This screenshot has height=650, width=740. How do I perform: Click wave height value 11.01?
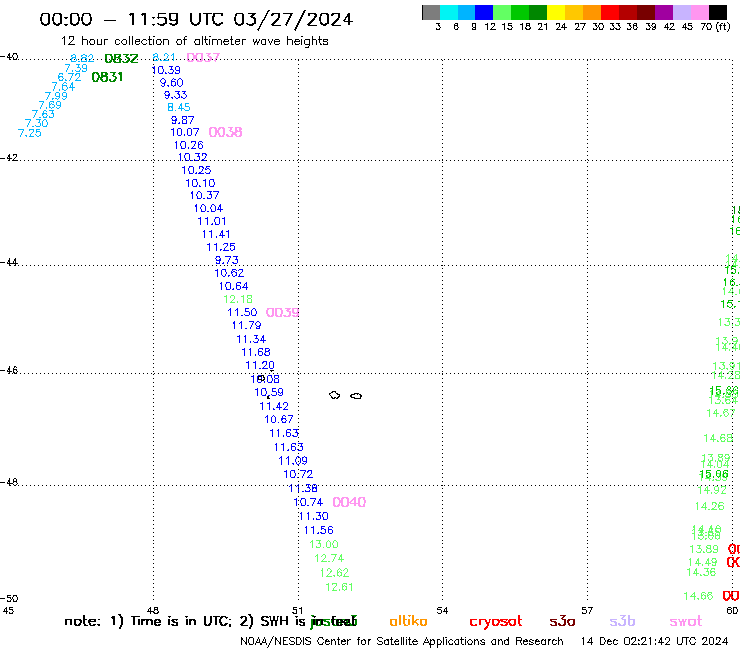(x=211, y=221)
